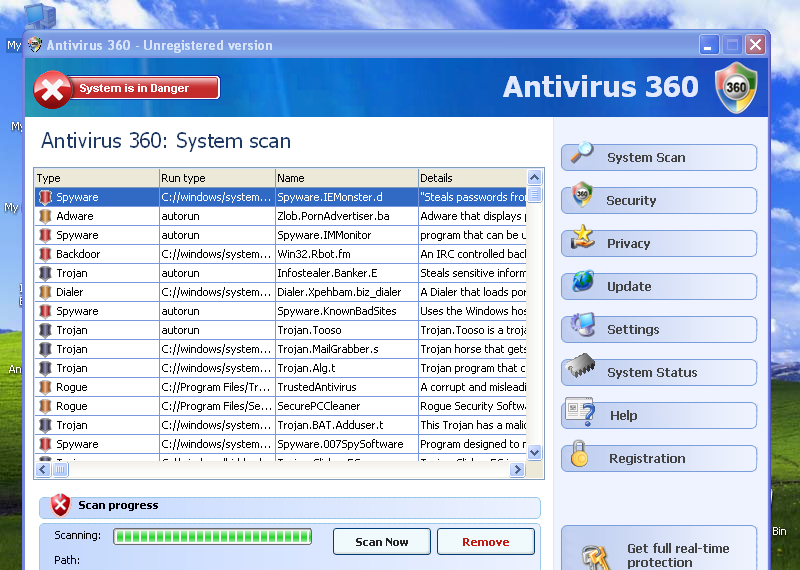The width and height of the screenshot is (800, 570).
Task: Go to the Privacy section
Action: point(659,243)
